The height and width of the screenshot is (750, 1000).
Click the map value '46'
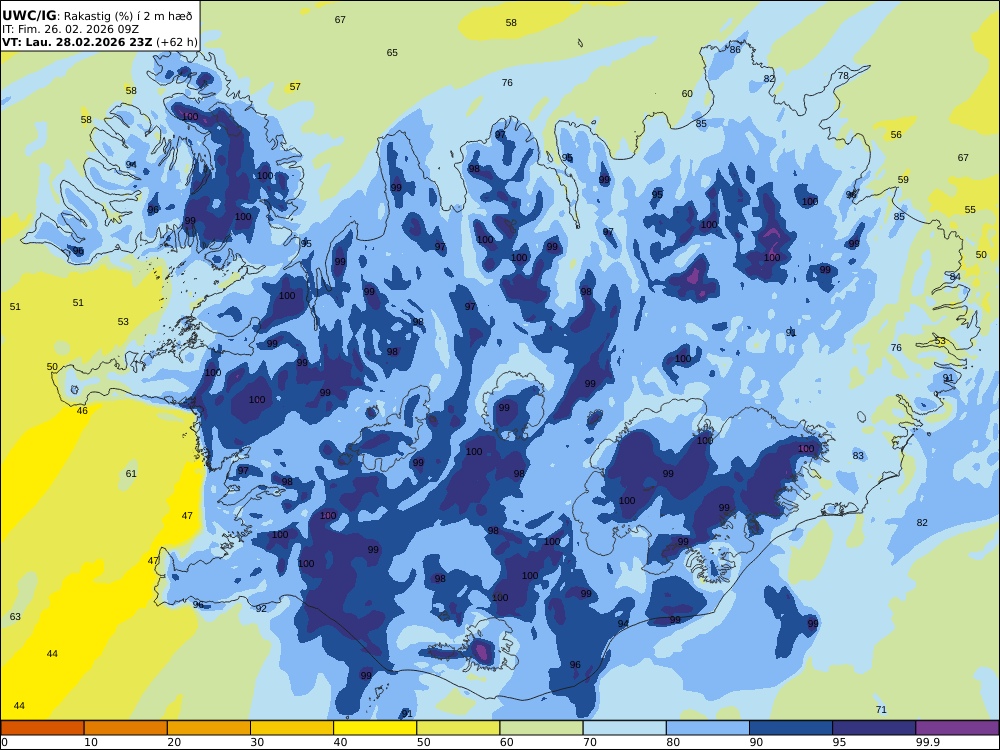coord(82,410)
